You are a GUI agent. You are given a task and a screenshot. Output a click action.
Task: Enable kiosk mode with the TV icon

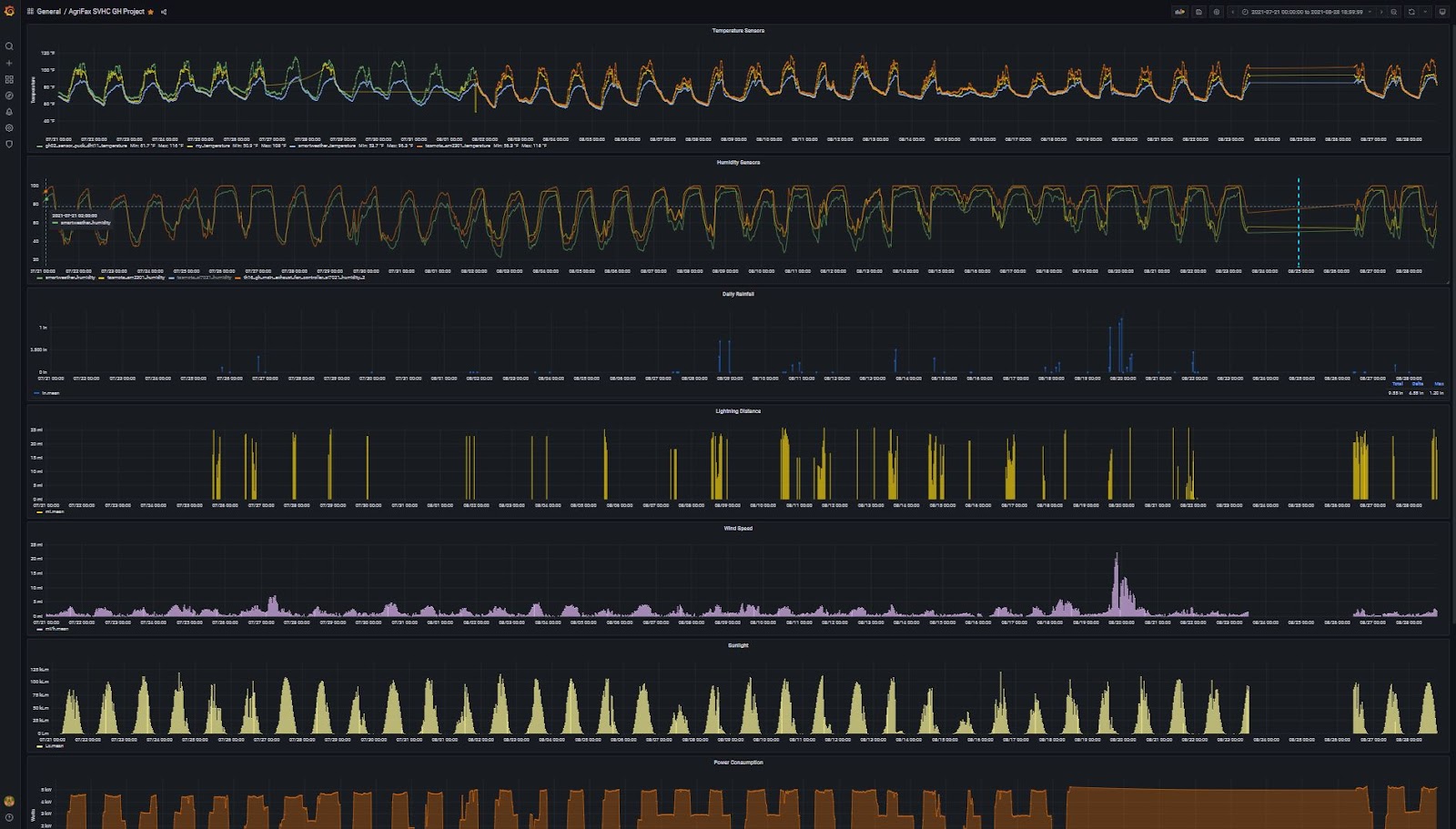[1444, 12]
